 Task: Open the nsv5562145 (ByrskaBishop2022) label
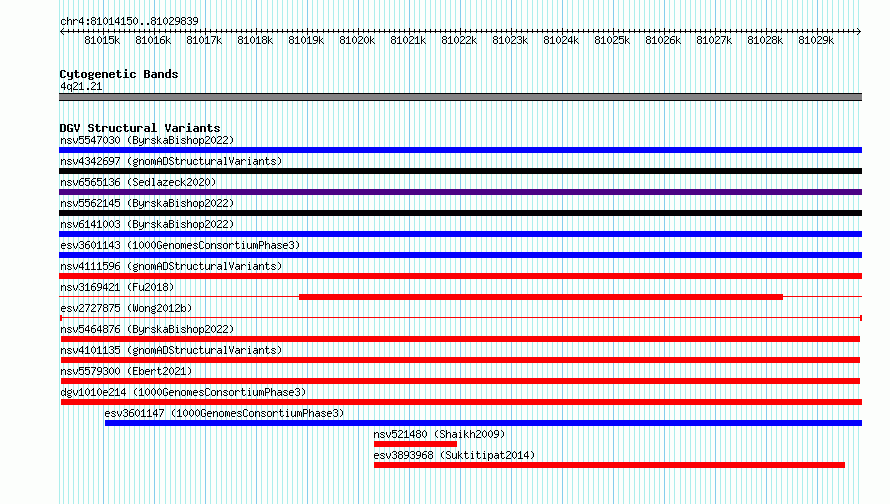147,203
